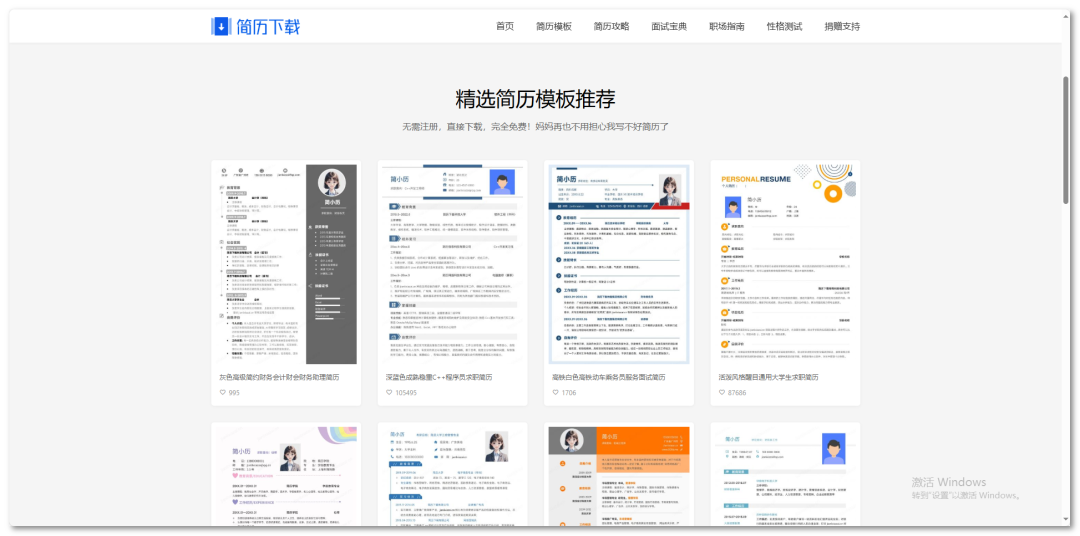The height and width of the screenshot is (536, 1080).
Task: Click the 简历下载 site title text
Action: tap(268, 27)
